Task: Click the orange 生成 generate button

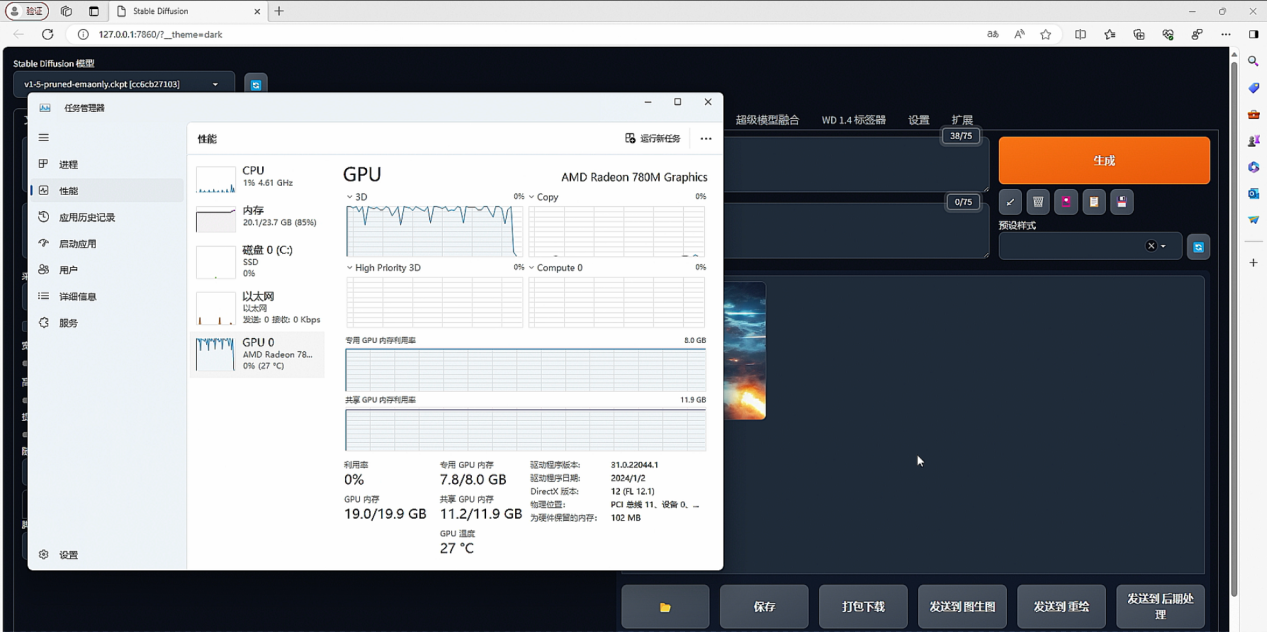Action: pyautogui.click(x=1103, y=160)
